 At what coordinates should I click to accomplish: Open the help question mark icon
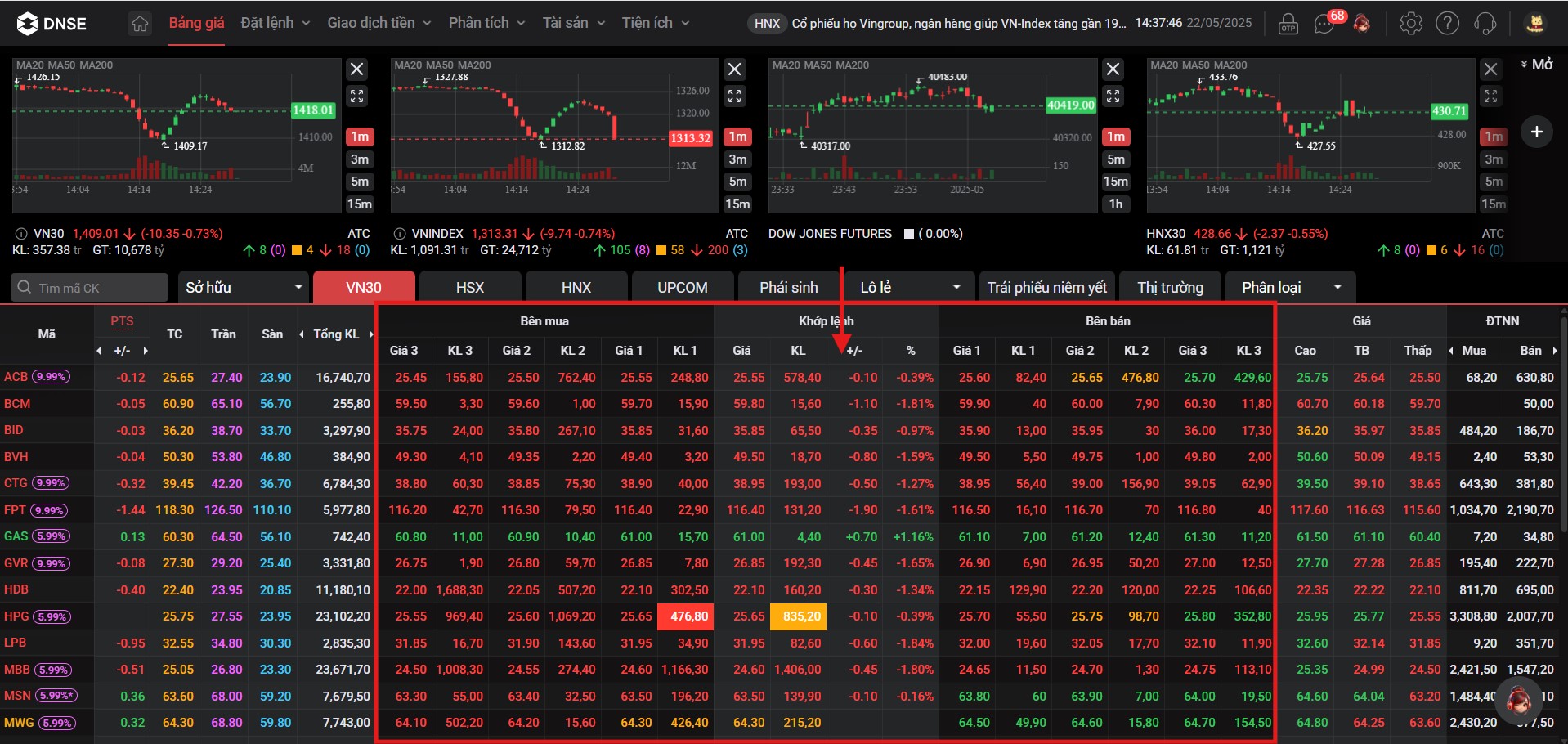[x=1448, y=24]
